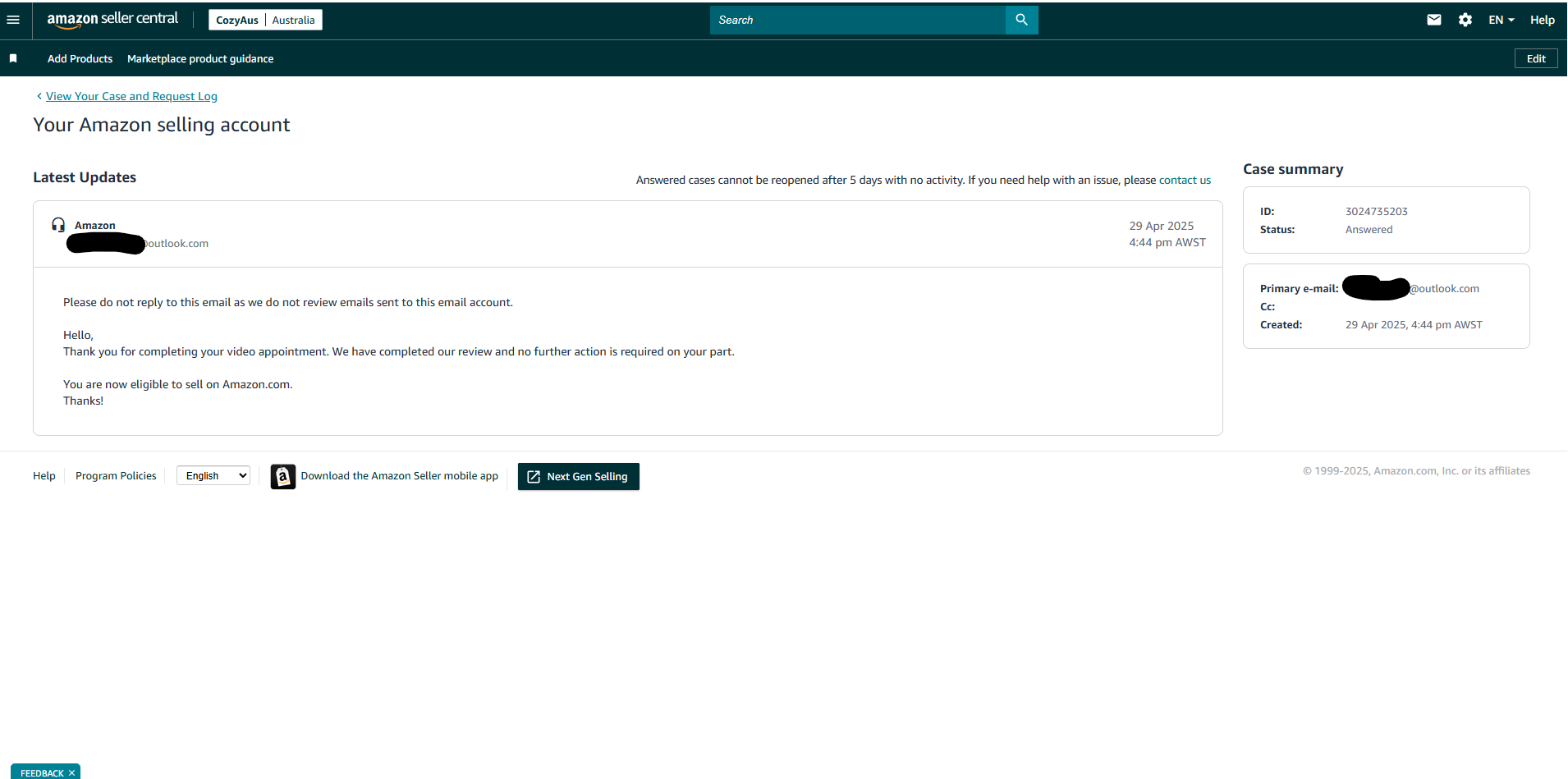The image size is (1568, 779).
Task: Click the Amazon headset support icon
Action: coord(58,225)
